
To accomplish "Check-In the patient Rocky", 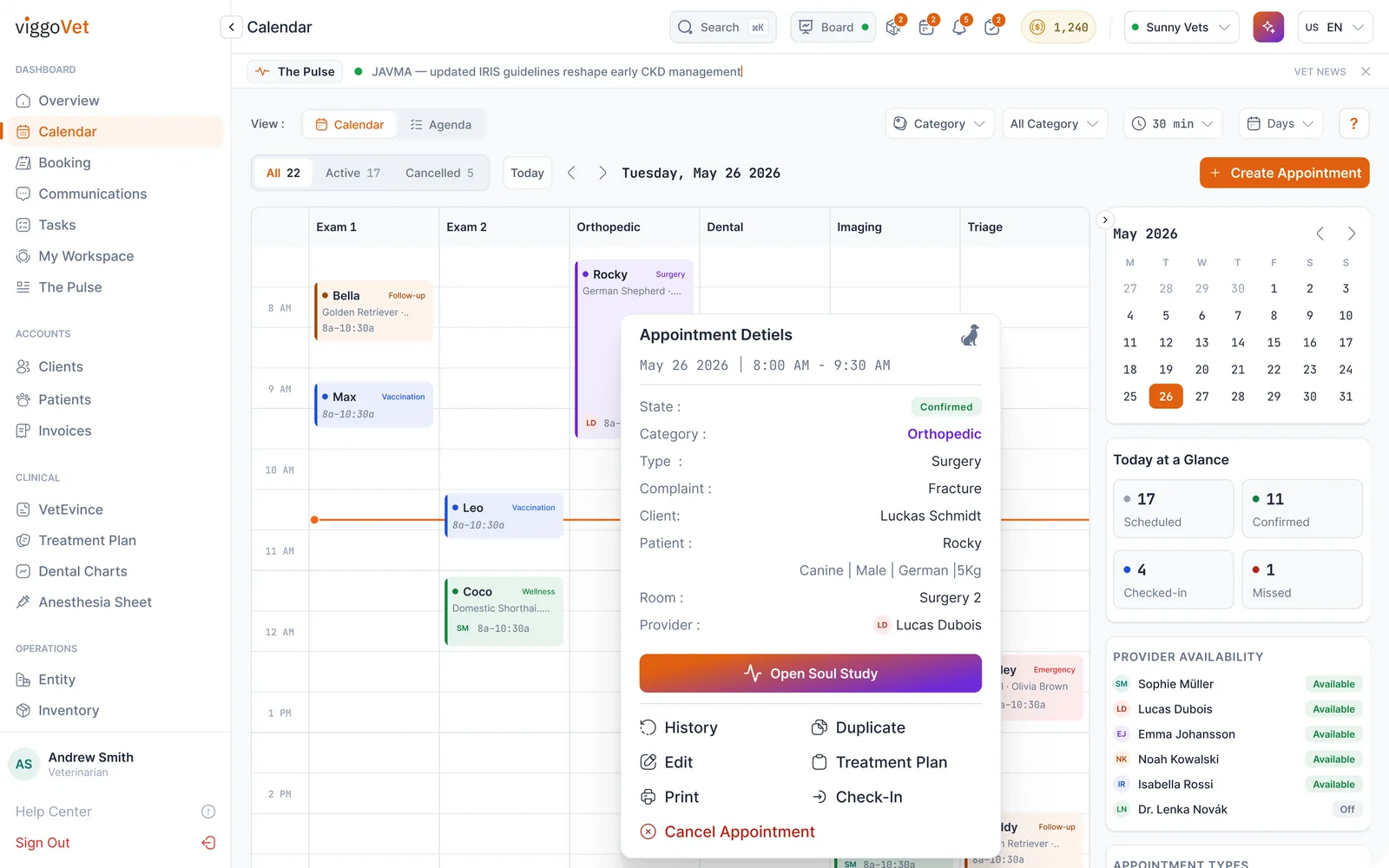I will click(857, 797).
